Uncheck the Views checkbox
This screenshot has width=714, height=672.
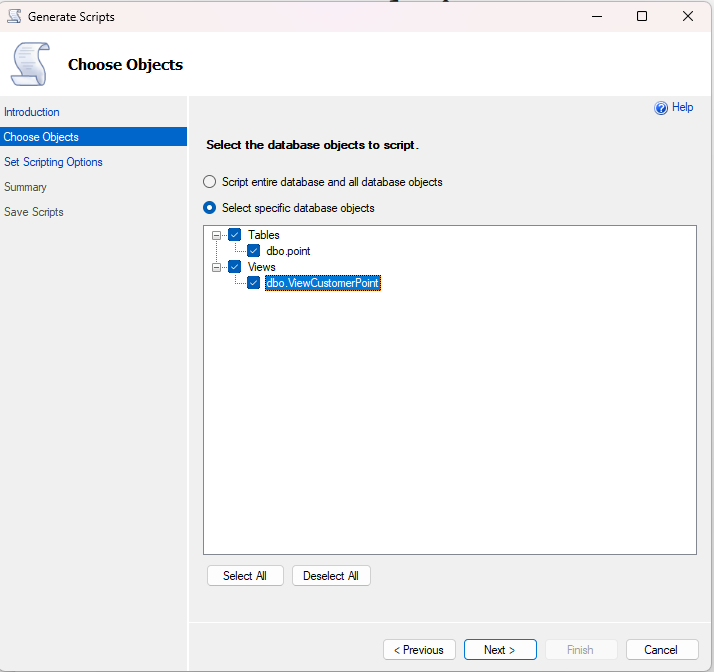click(x=235, y=267)
